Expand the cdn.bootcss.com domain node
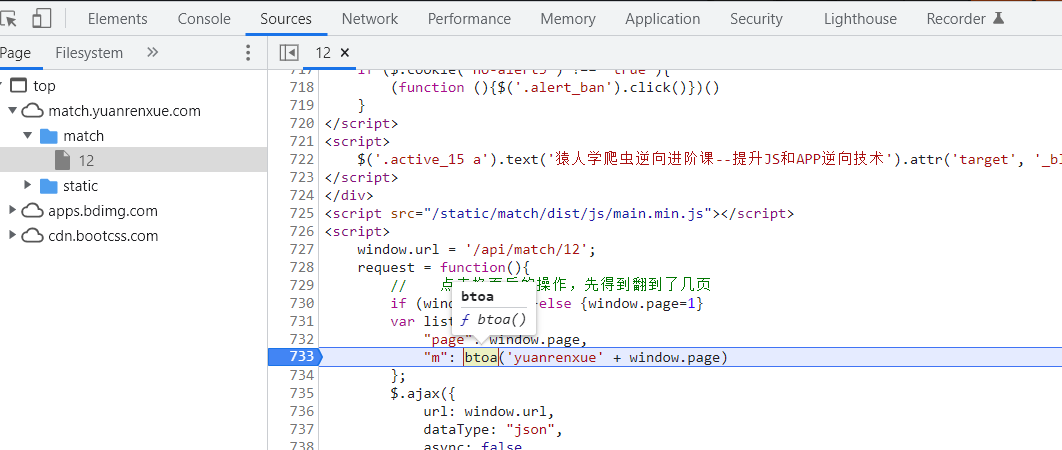 point(12,235)
